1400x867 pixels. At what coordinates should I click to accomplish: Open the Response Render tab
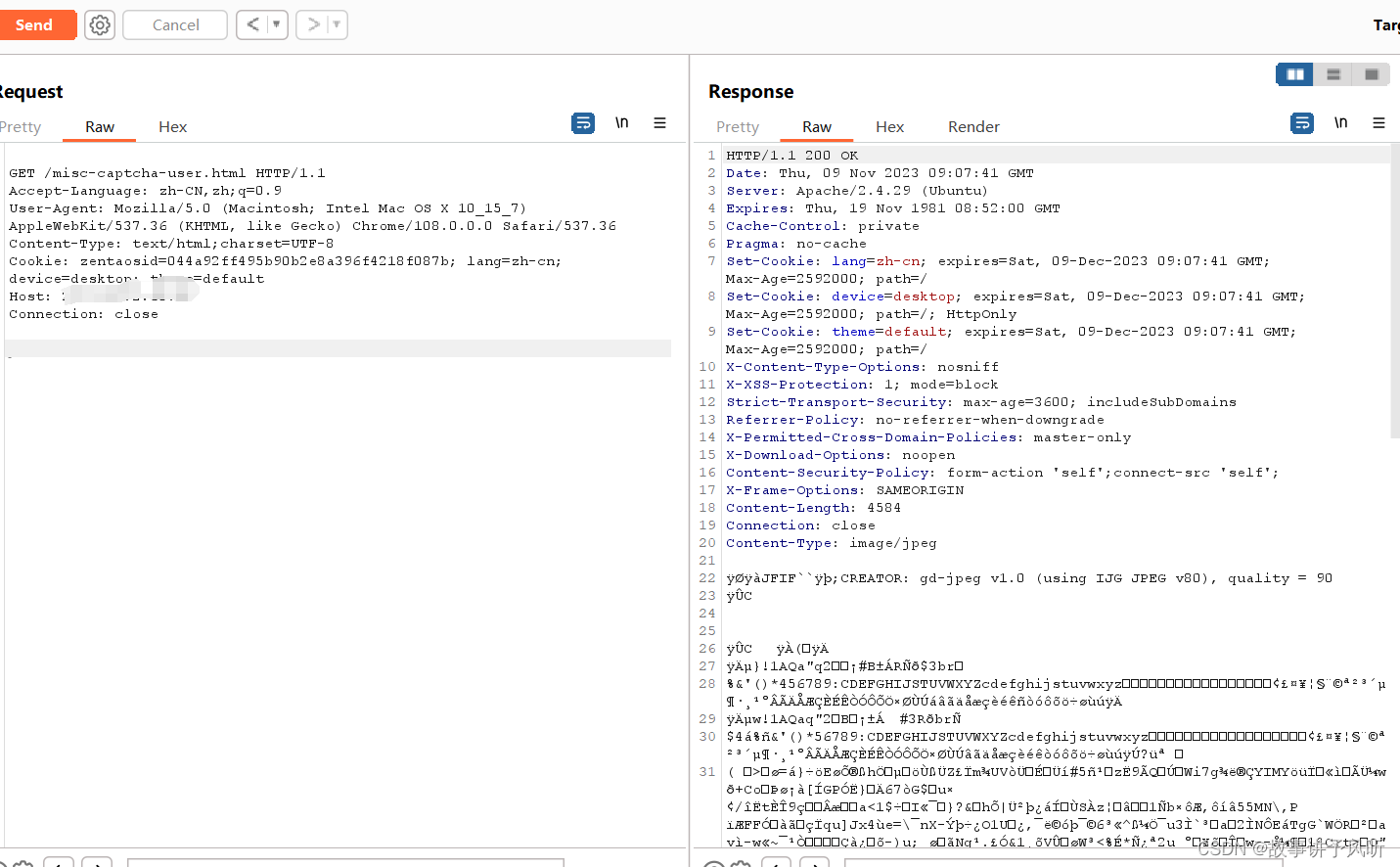coord(973,127)
